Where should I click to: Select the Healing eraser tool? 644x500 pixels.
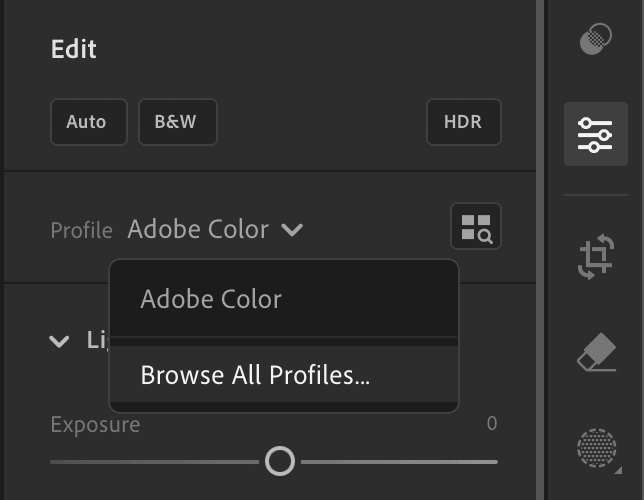click(596, 352)
